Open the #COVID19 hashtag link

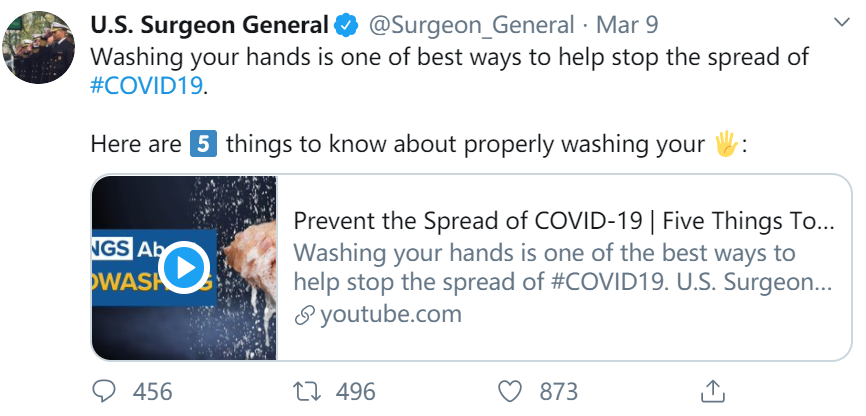coord(146,87)
